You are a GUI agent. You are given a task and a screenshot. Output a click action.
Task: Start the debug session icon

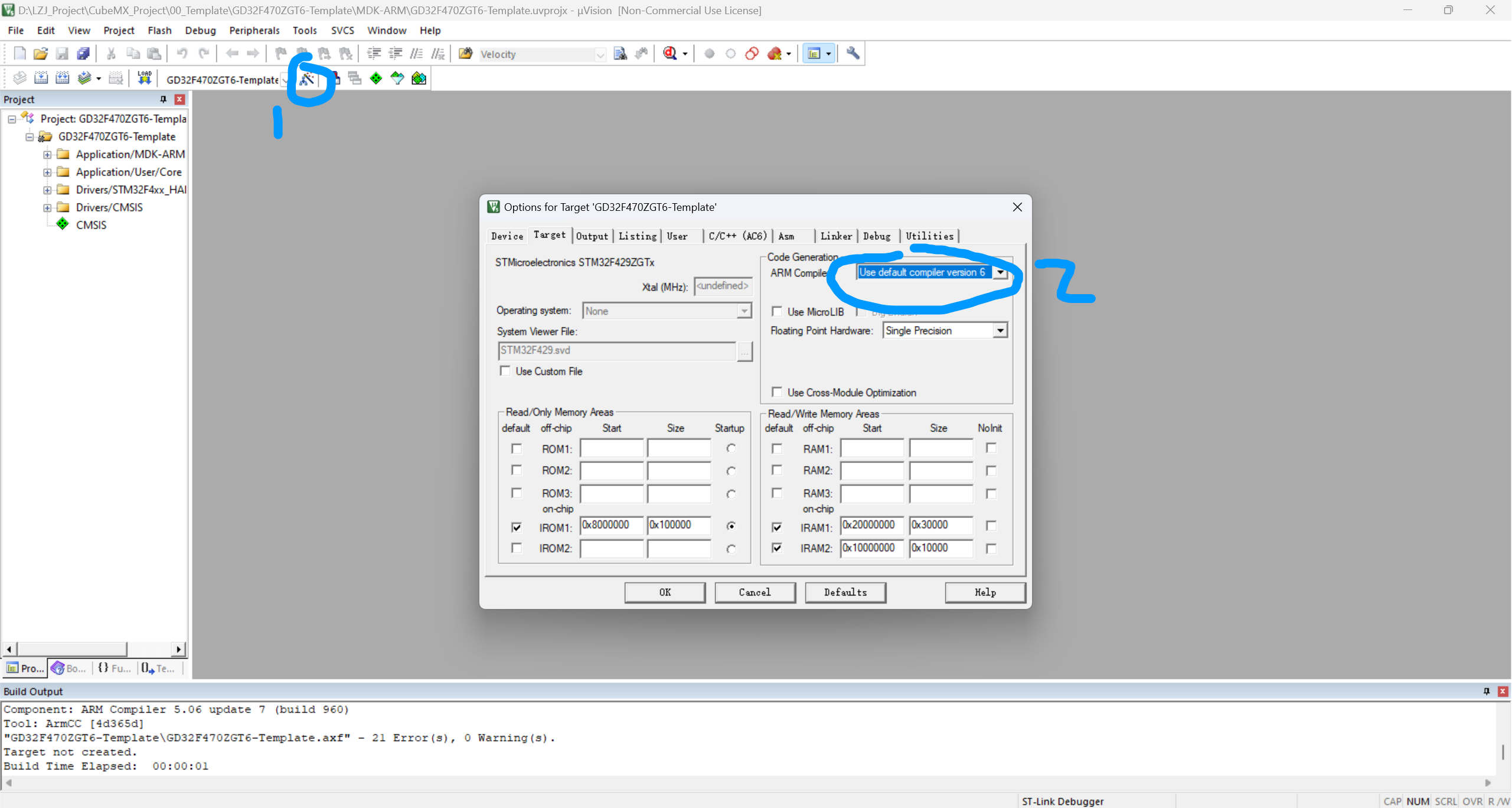670,54
